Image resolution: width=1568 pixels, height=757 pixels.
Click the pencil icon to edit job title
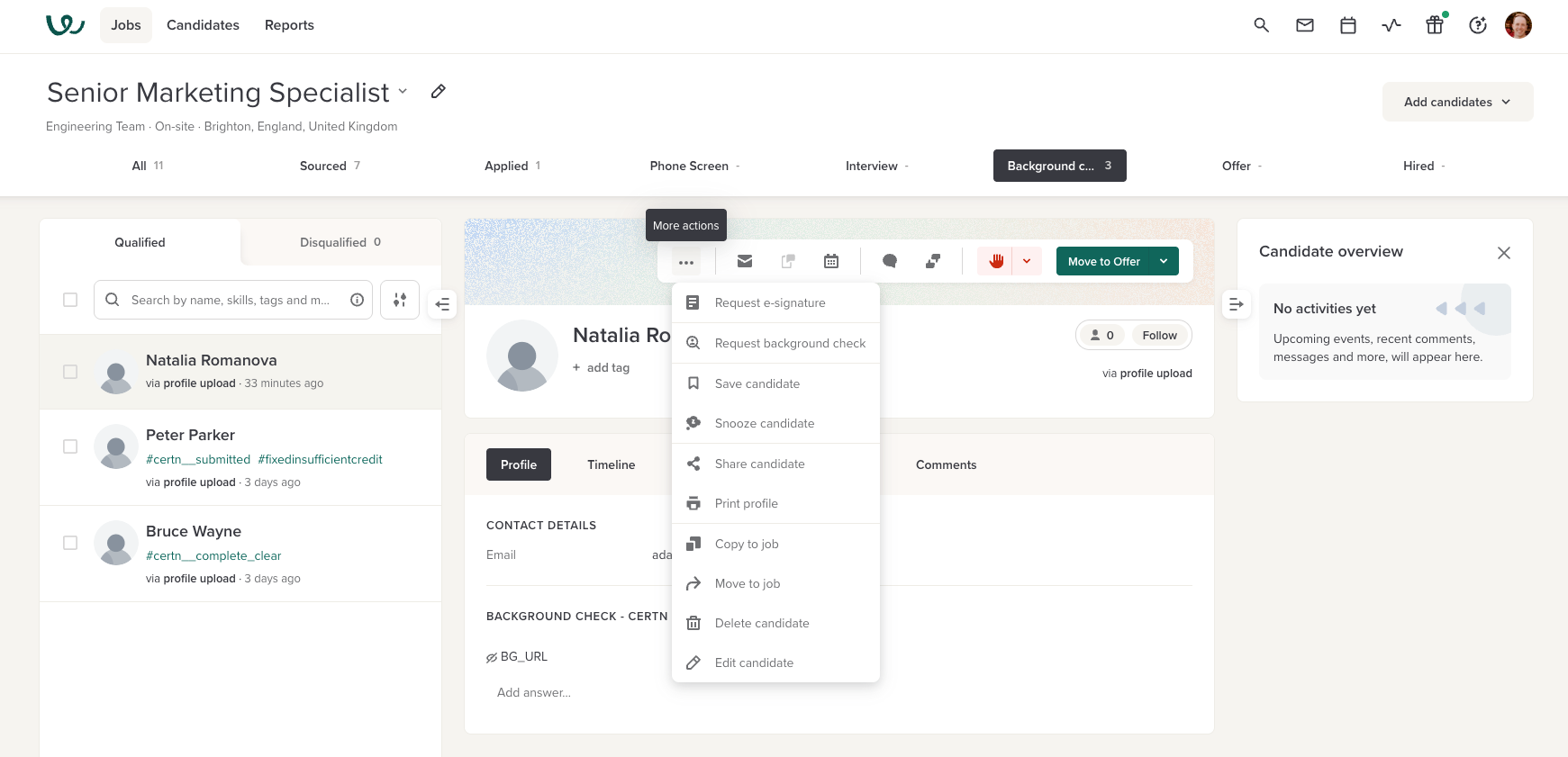(x=438, y=92)
